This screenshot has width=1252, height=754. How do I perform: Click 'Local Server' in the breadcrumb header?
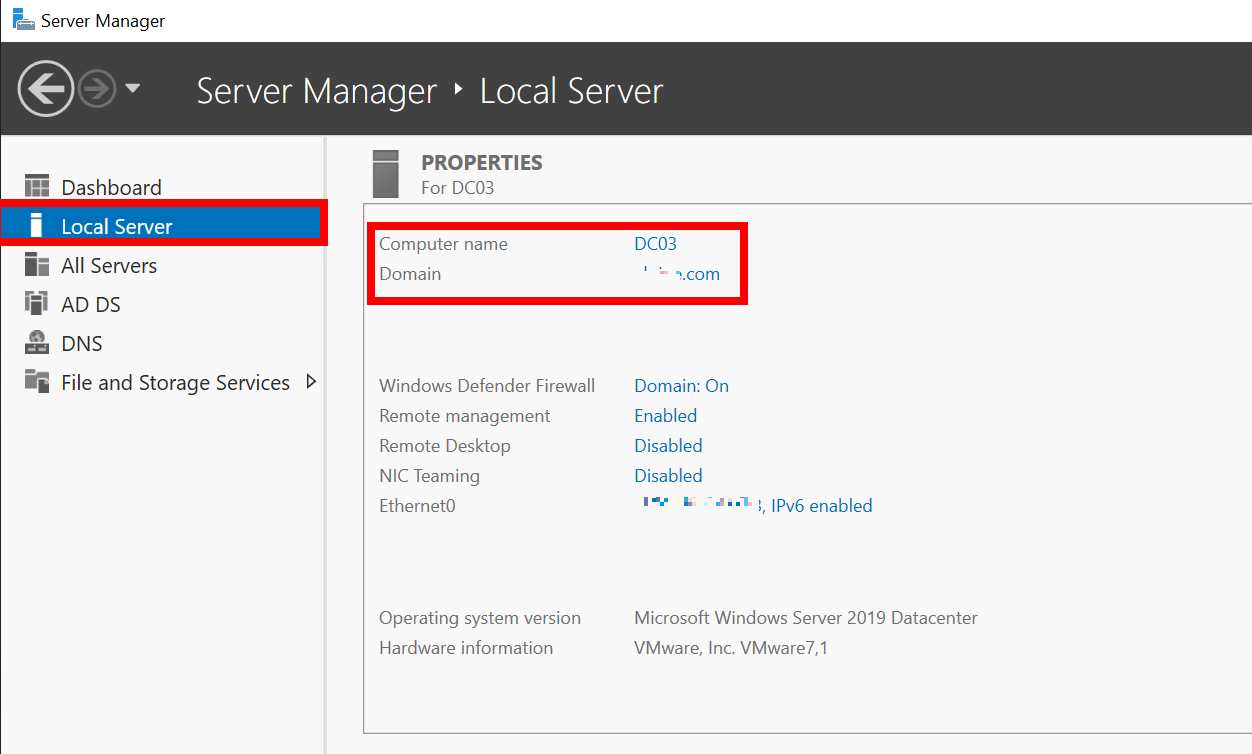point(572,91)
